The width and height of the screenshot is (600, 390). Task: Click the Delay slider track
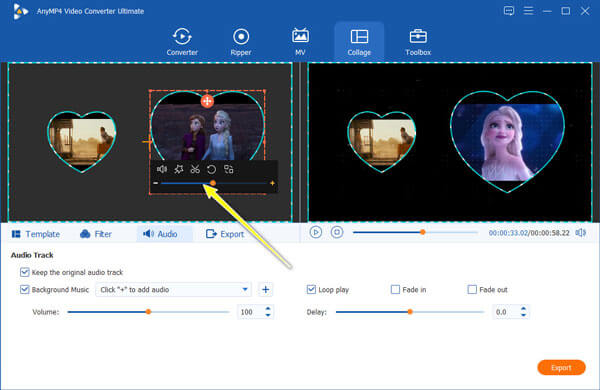(409, 312)
